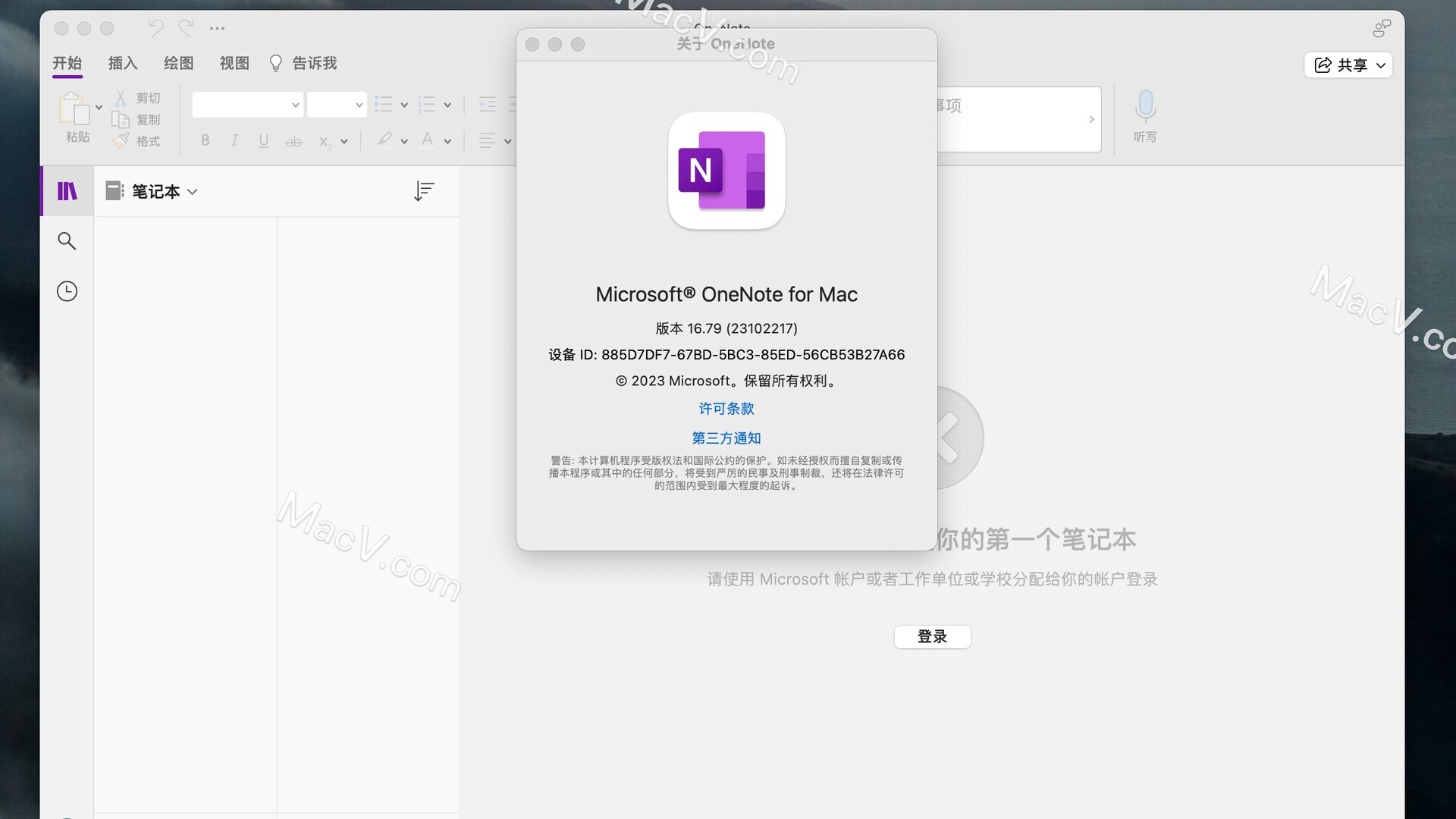Toggle strikethrough formatting
This screenshot has width=1456, height=819.
293,141
